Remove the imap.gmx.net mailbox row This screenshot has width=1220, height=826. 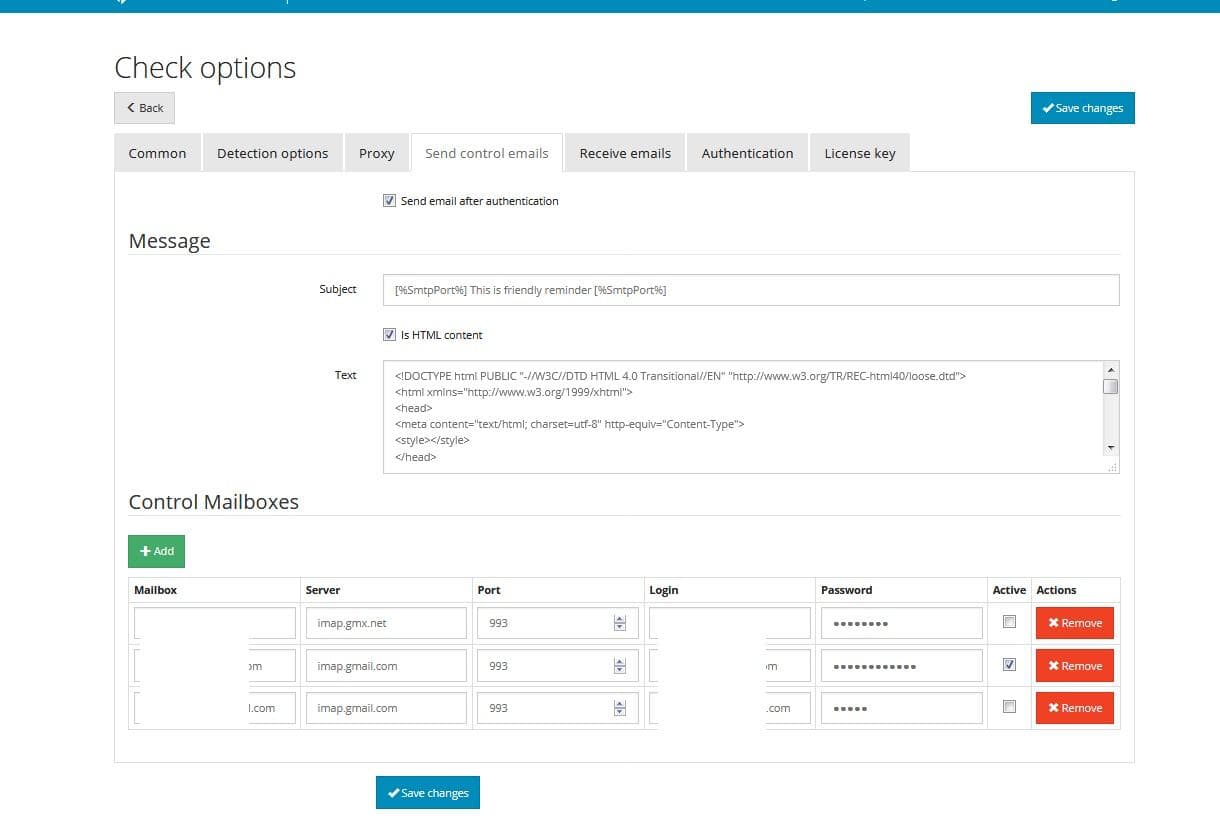pos(1074,623)
